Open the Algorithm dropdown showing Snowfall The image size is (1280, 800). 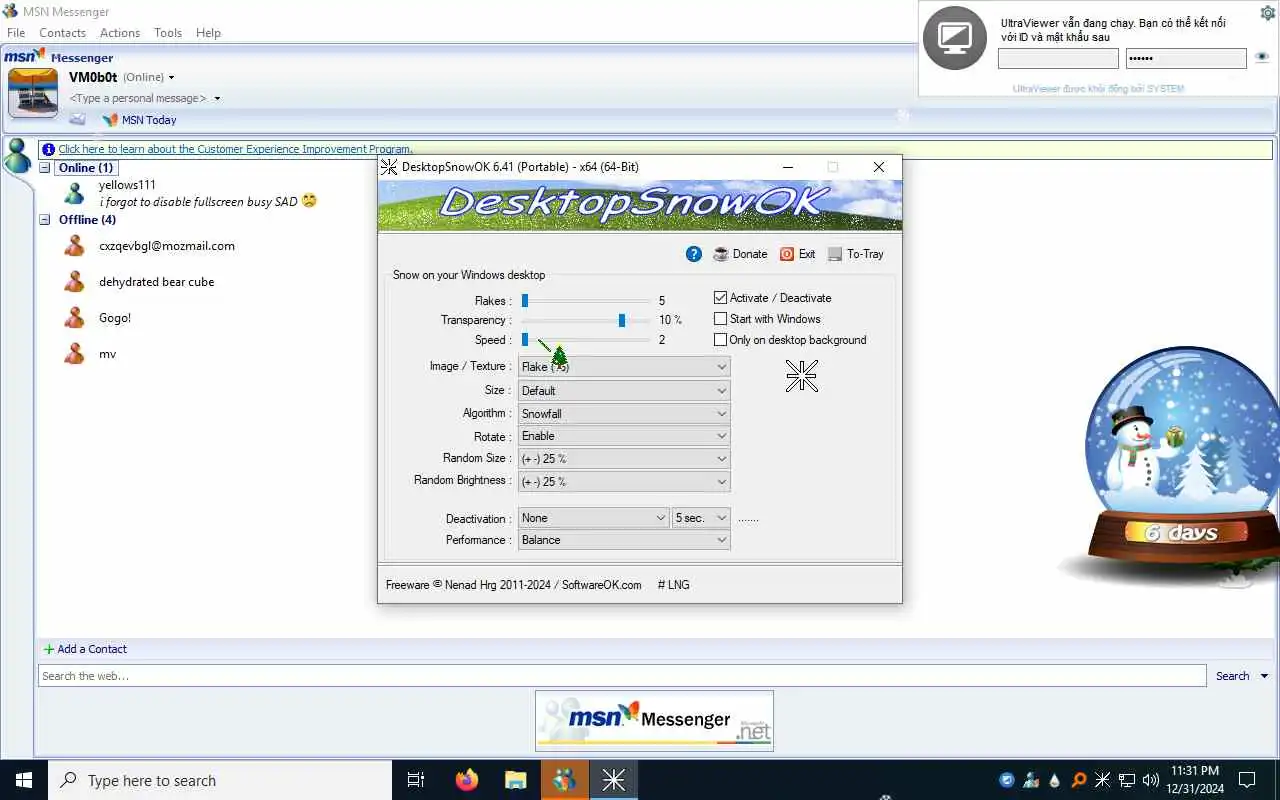[624, 413]
